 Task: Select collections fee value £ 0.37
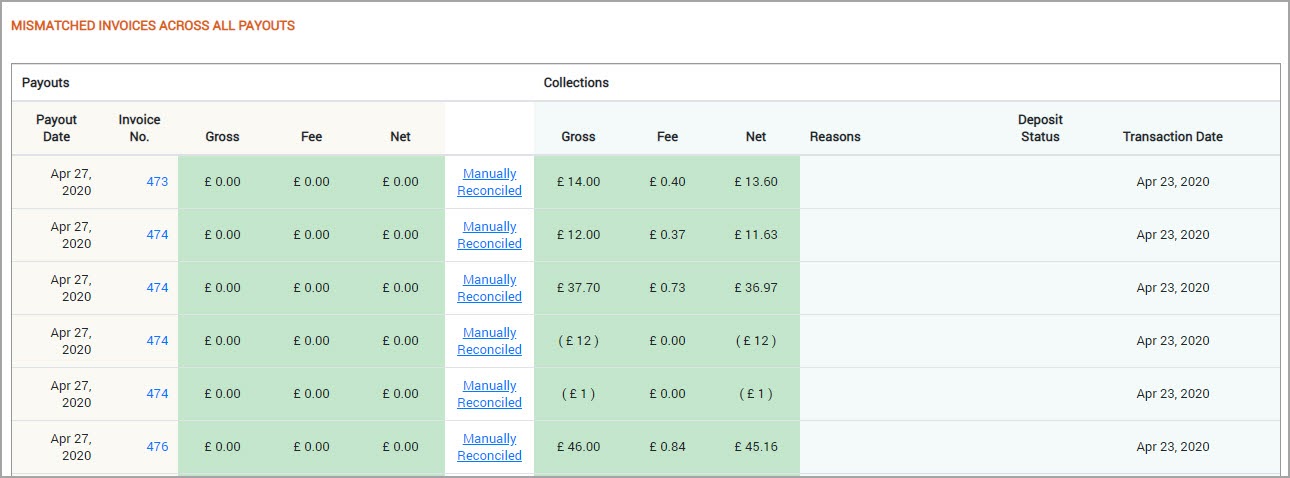(x=667, y=235)
